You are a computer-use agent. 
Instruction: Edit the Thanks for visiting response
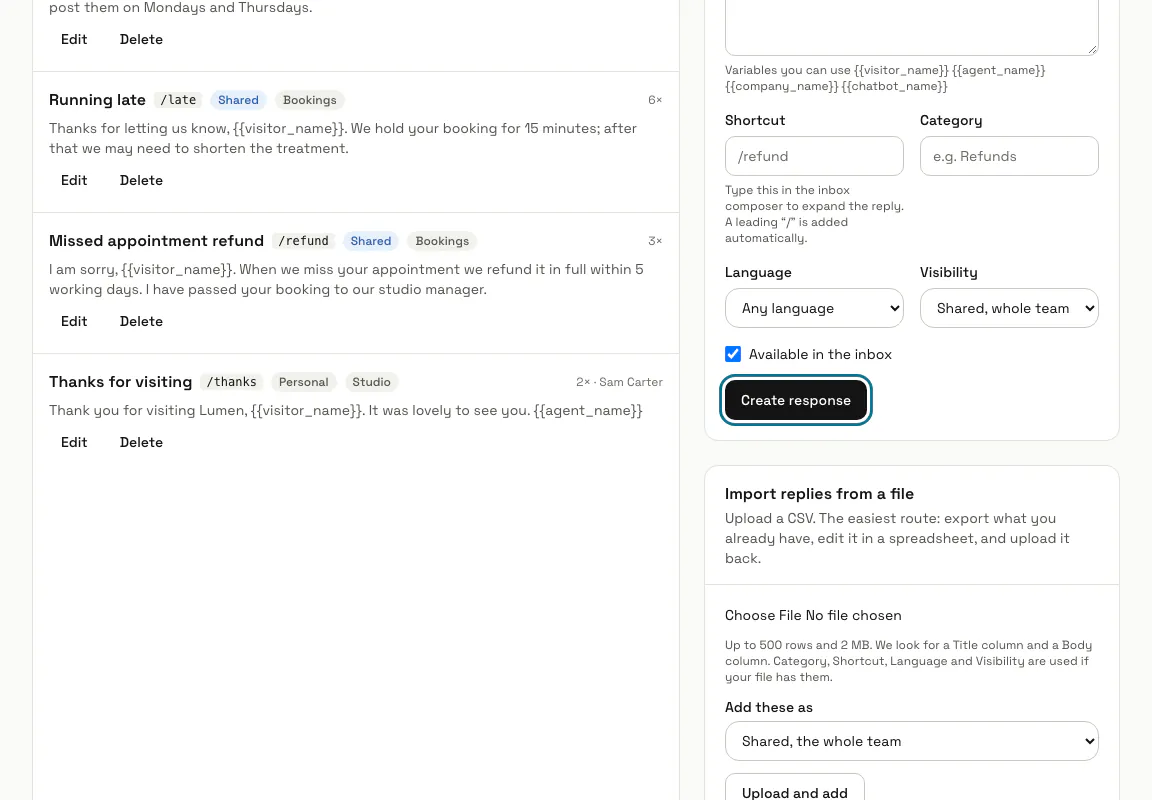click(74, 442)
